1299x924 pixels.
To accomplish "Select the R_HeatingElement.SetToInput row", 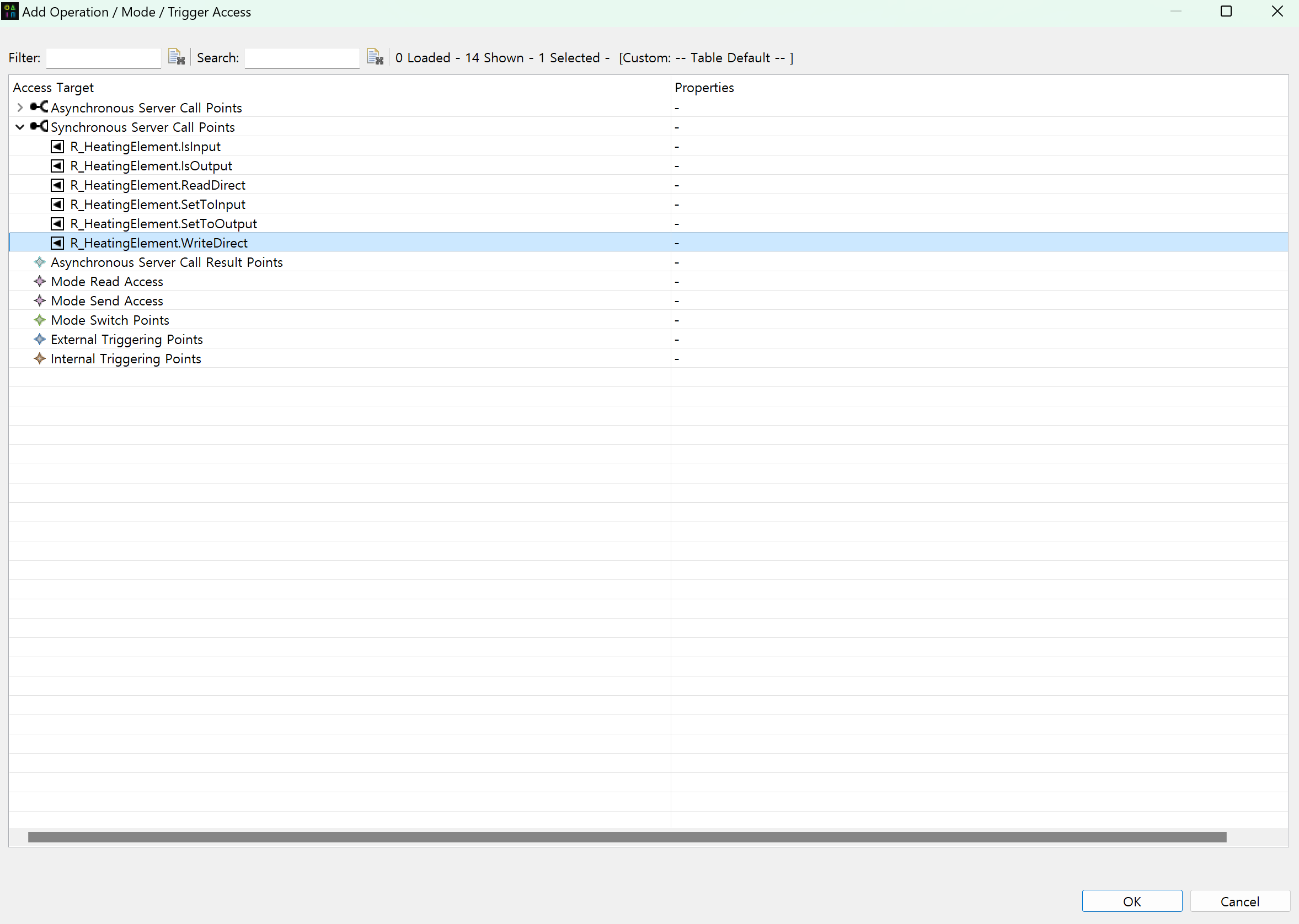I will click(x=648, y=204).
